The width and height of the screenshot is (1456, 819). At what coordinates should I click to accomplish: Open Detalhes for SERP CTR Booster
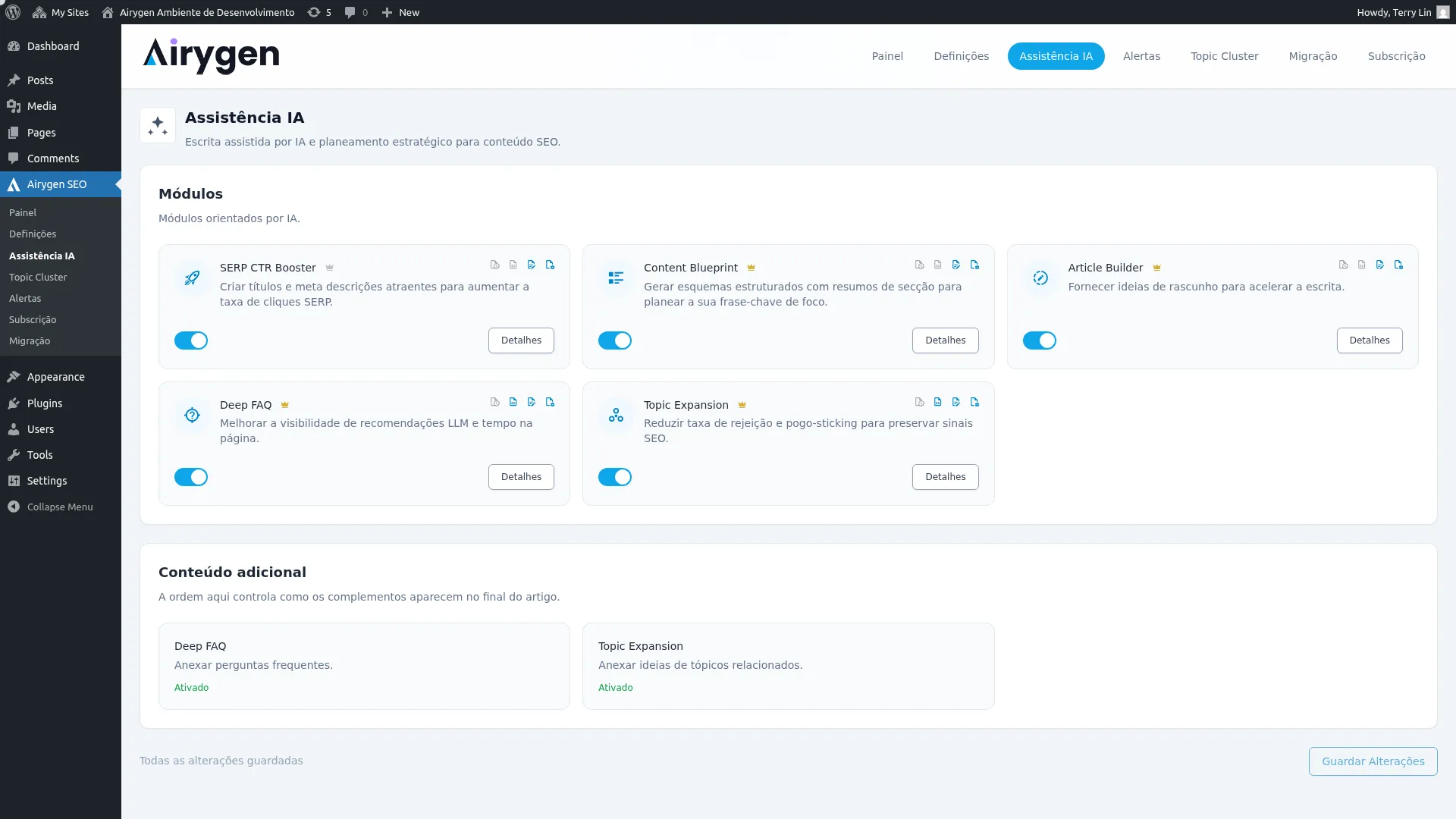[521, 340]
